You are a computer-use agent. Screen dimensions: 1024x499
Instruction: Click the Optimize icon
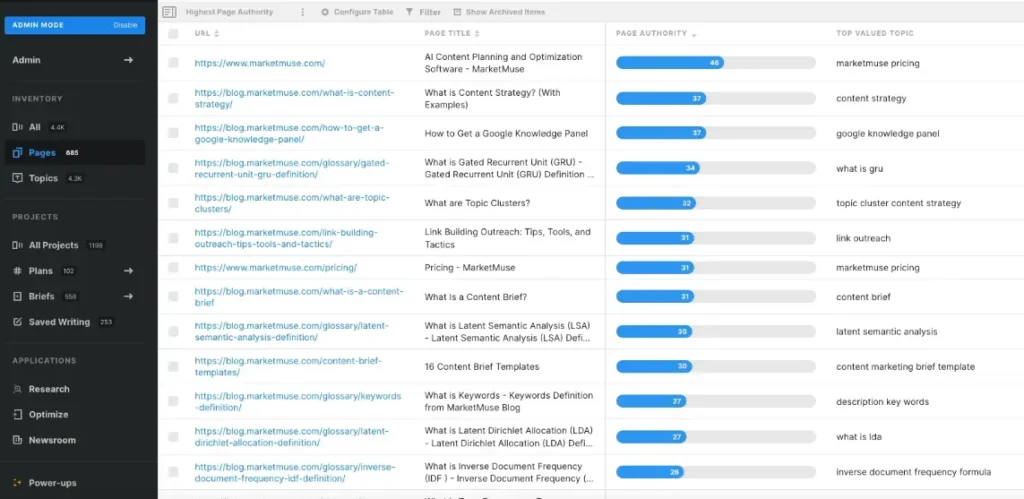[18, 415]
